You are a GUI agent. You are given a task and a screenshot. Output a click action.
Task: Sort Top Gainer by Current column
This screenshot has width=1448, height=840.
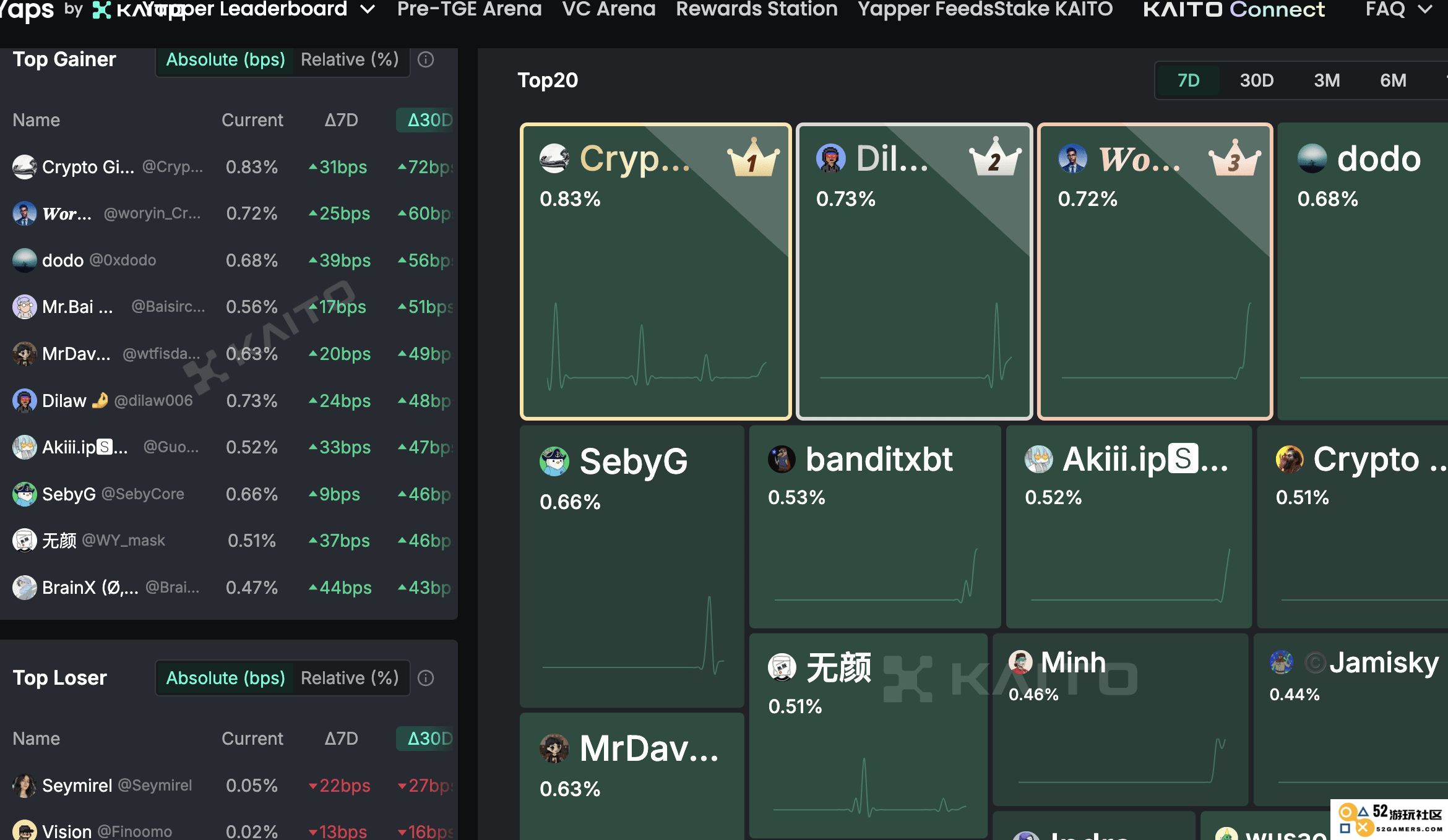click(252, 120)
